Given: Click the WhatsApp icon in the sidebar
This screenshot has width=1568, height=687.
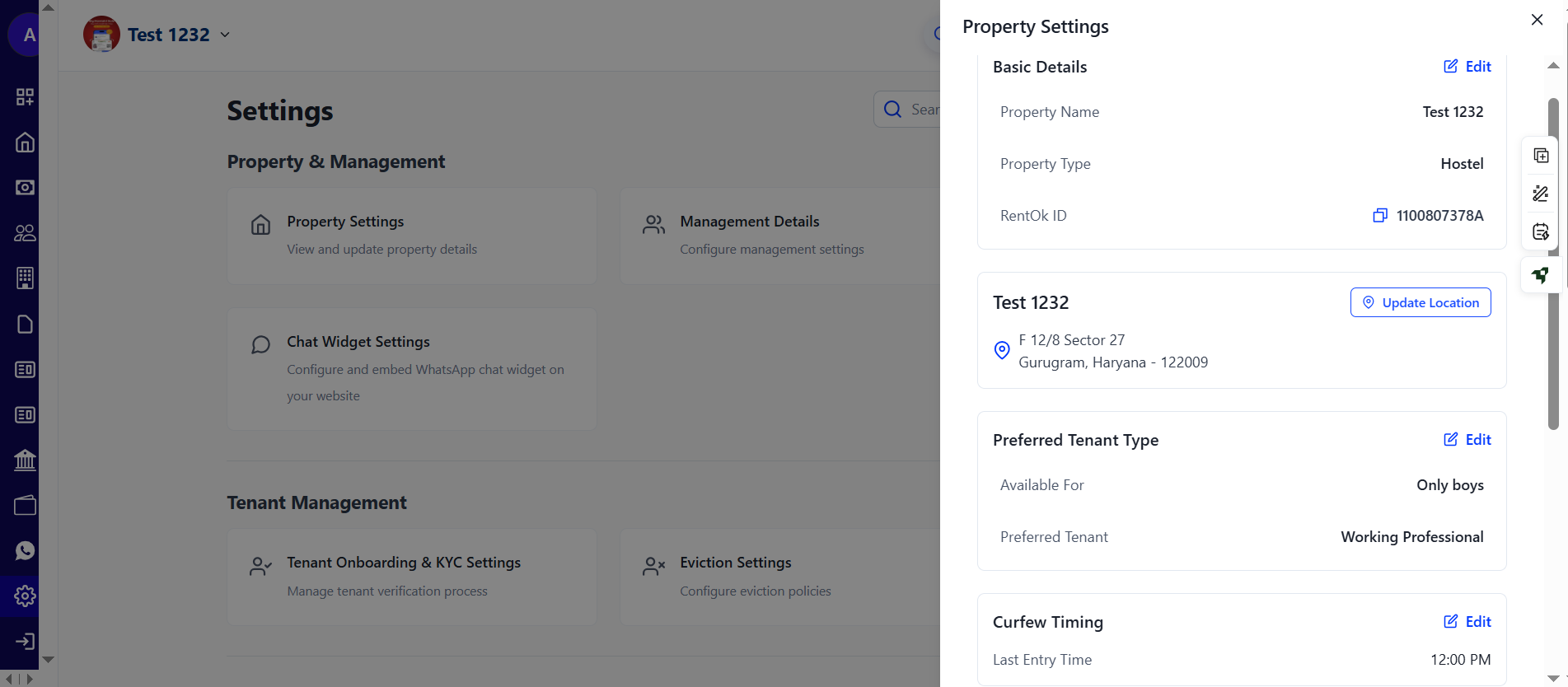Looking at the screenshot, I should click(25, 551).
